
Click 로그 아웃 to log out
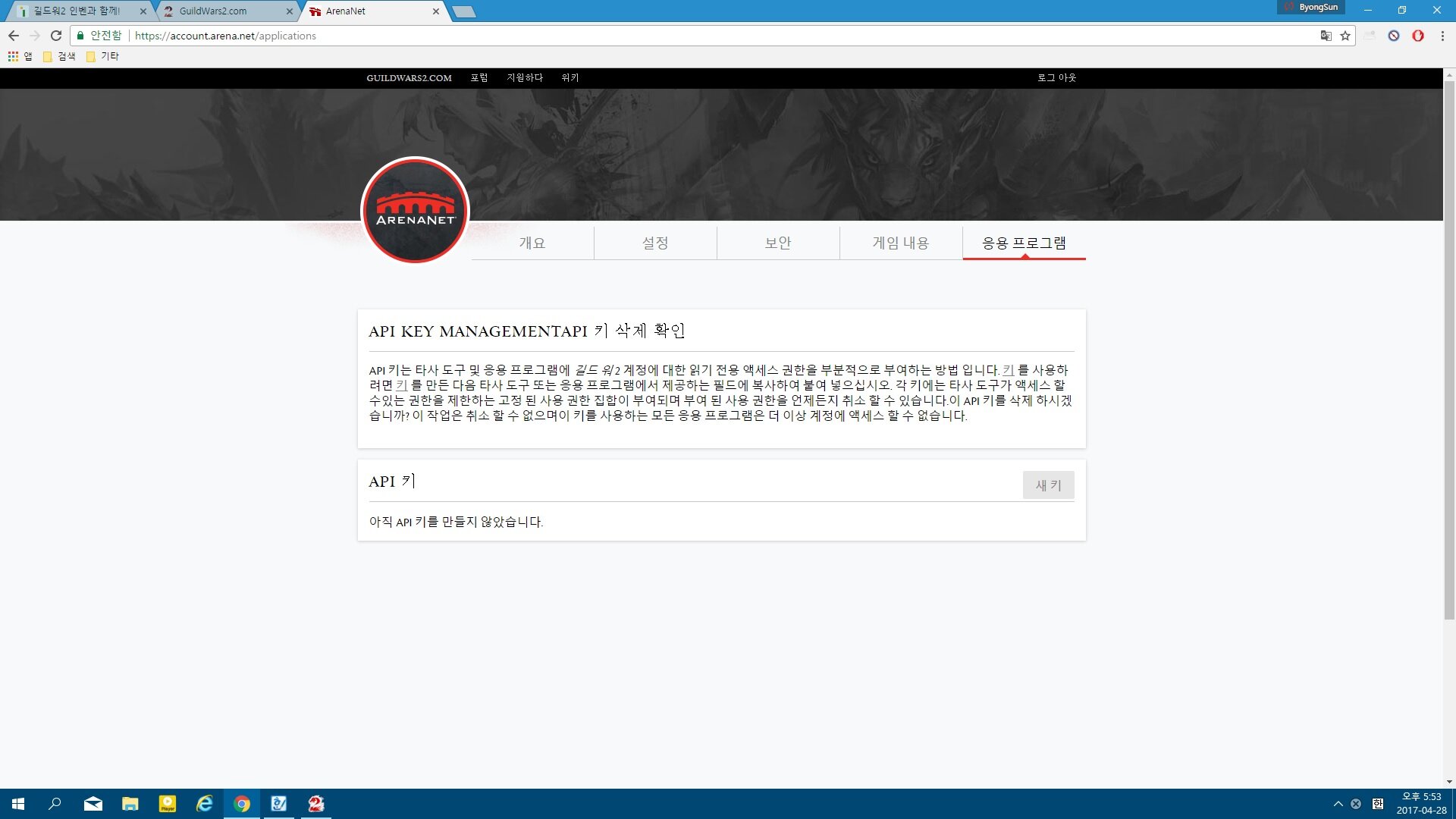click(x=1057, y=78)
